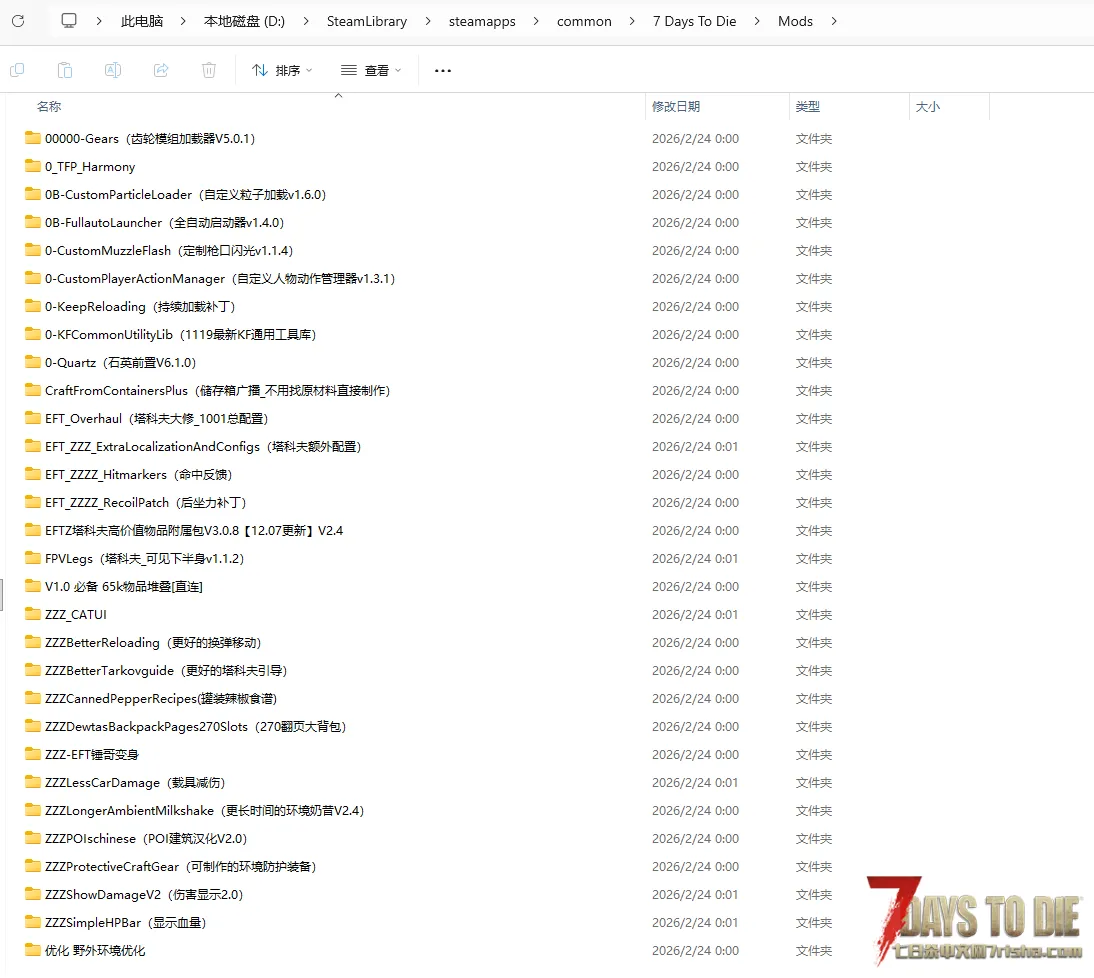
Task: Click the Copy icon in the toolbar
Action: coord(17,70)
